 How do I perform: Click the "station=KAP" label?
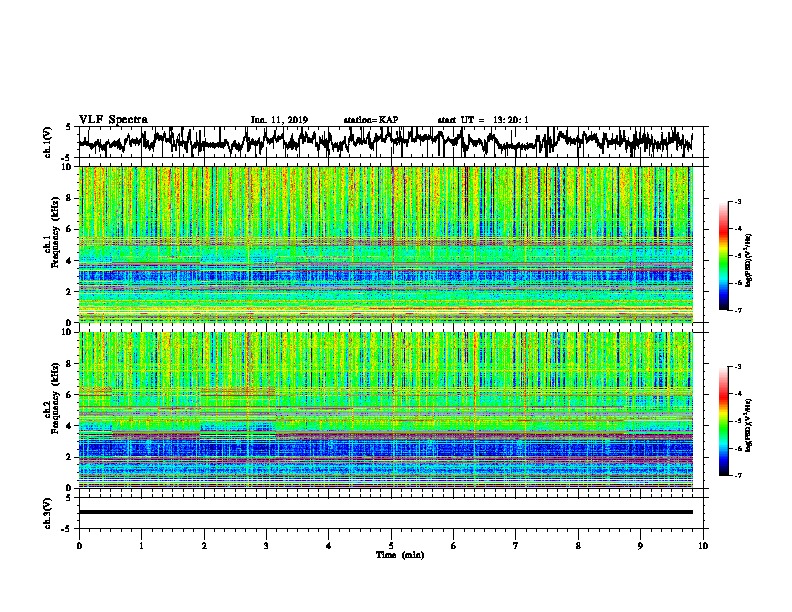tap(371, 120)
